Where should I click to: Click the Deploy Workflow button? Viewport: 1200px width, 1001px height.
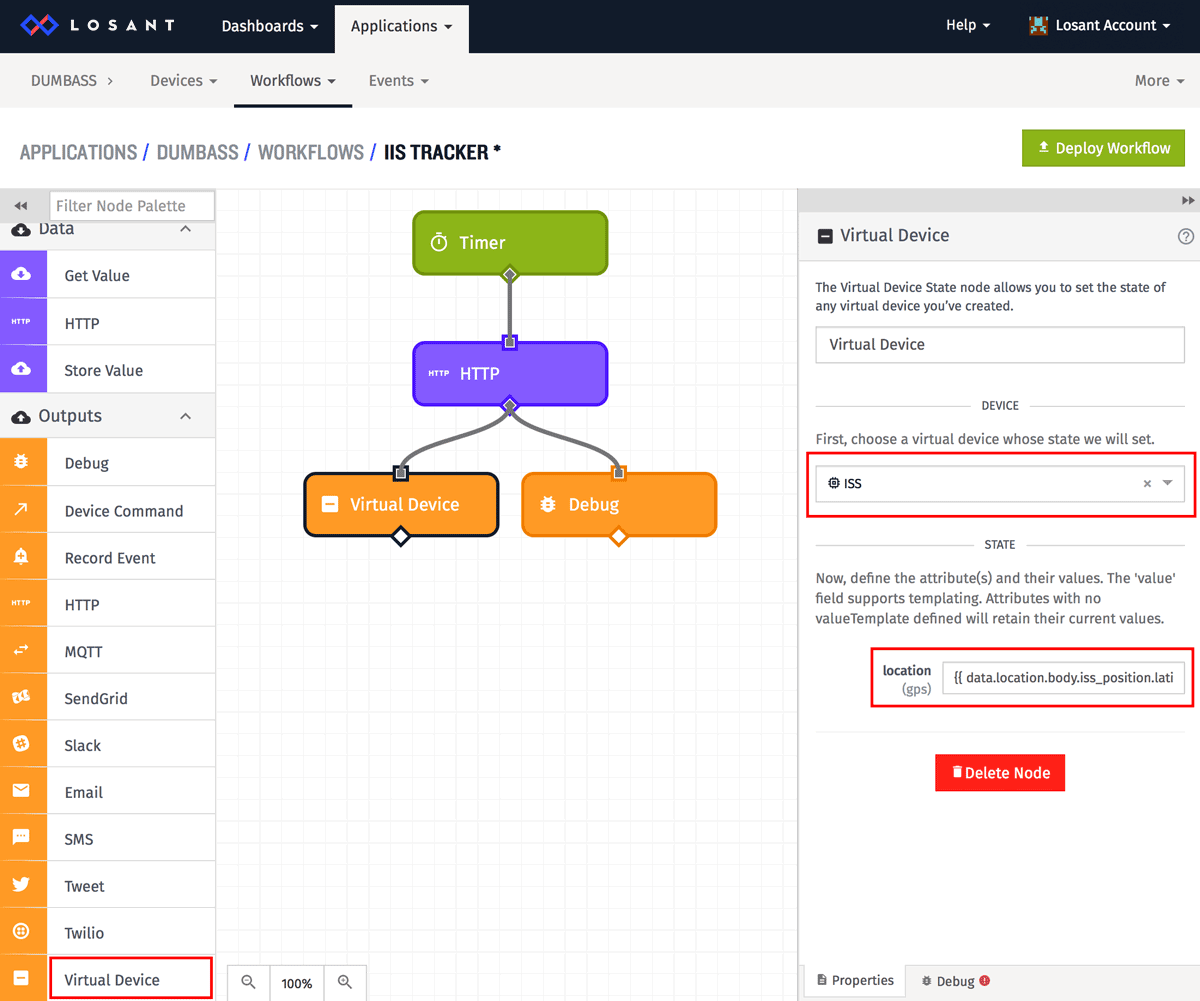click(1103, 148)
